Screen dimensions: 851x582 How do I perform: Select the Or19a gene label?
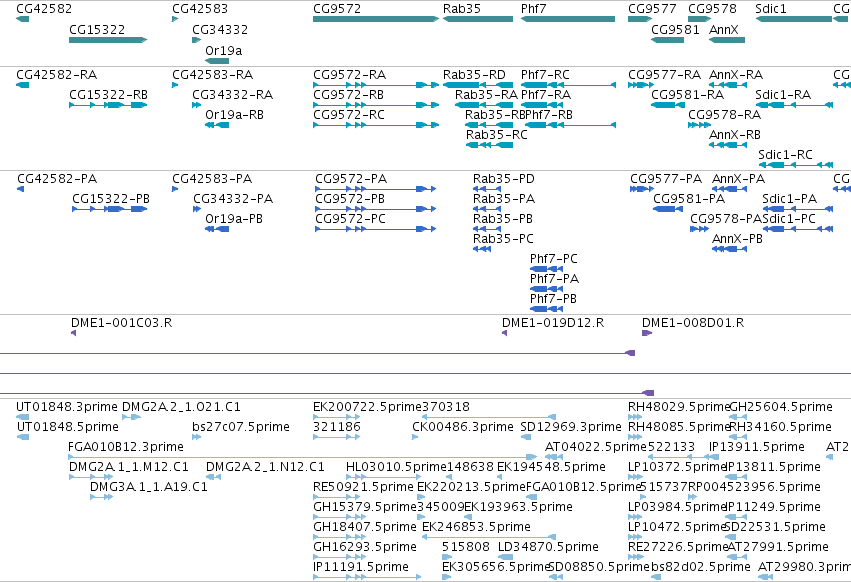224,50
